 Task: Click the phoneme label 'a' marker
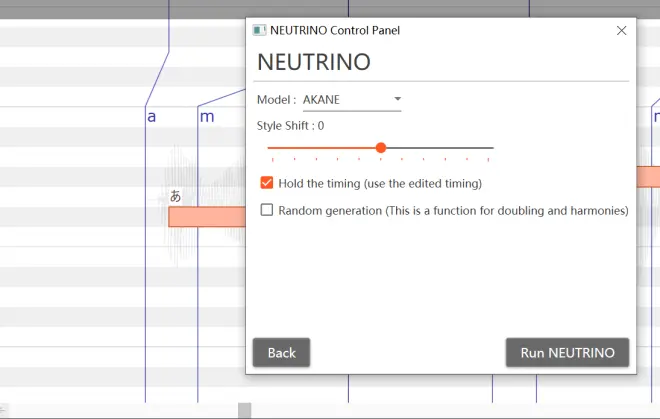pos(152,116)
